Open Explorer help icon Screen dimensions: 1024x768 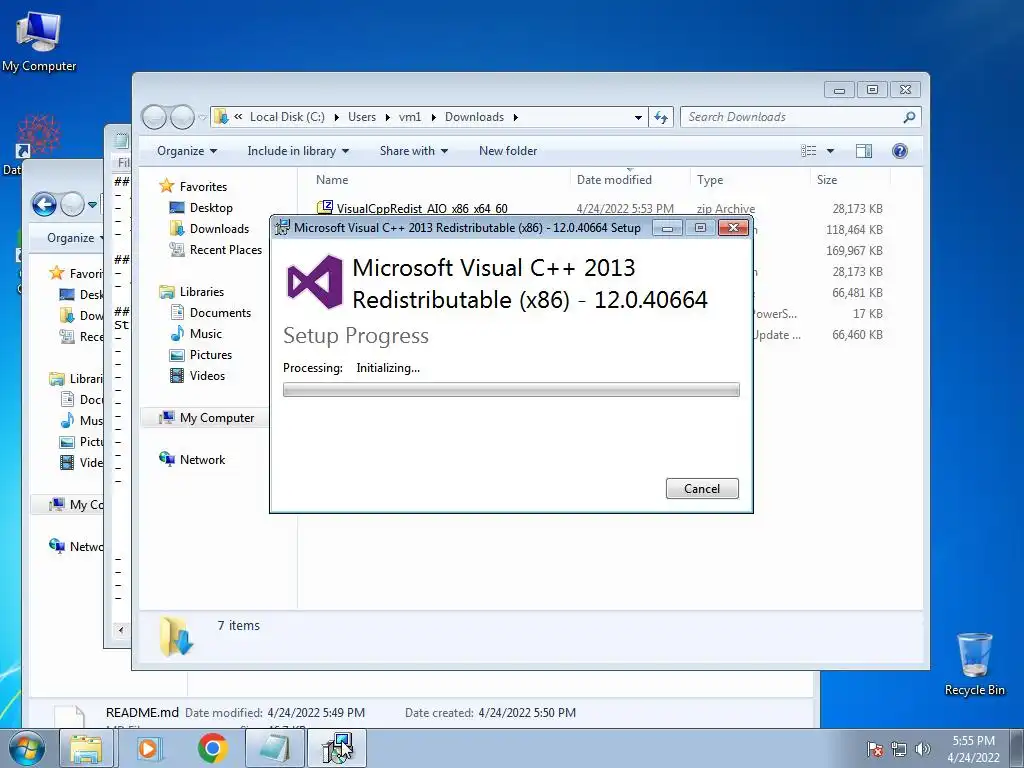tap(899, 151)
